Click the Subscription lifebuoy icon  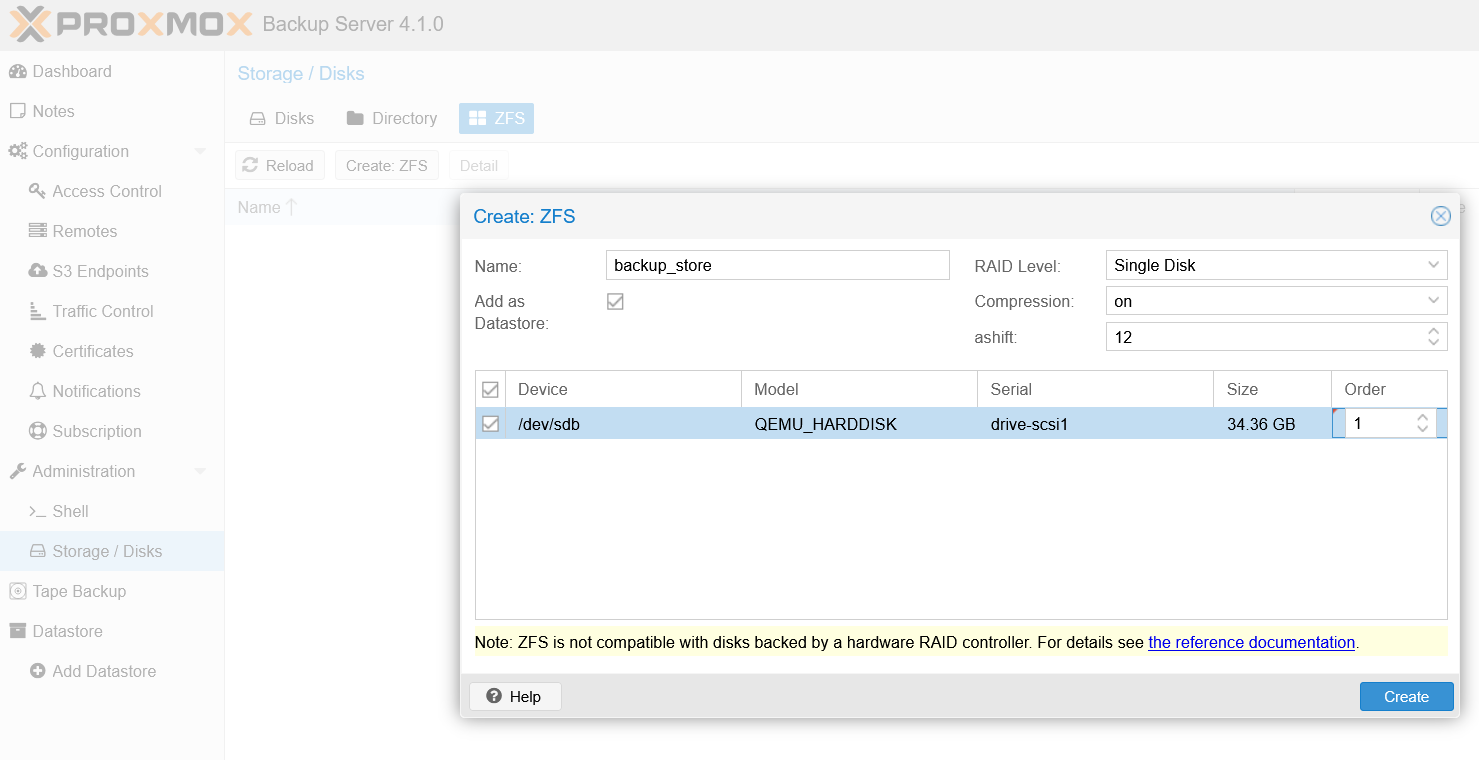[x=37, y=431]
